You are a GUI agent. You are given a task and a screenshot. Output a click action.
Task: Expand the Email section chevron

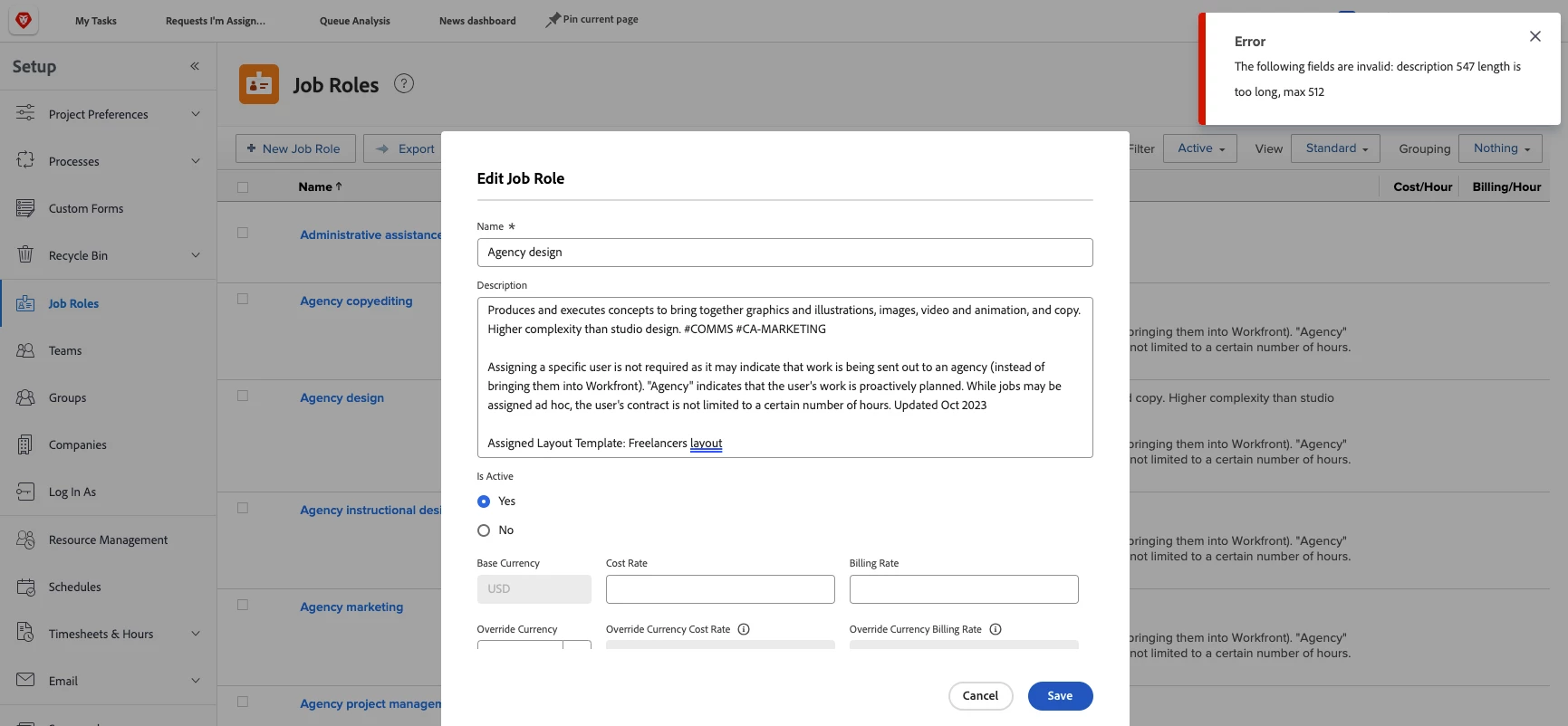(196, 681)
